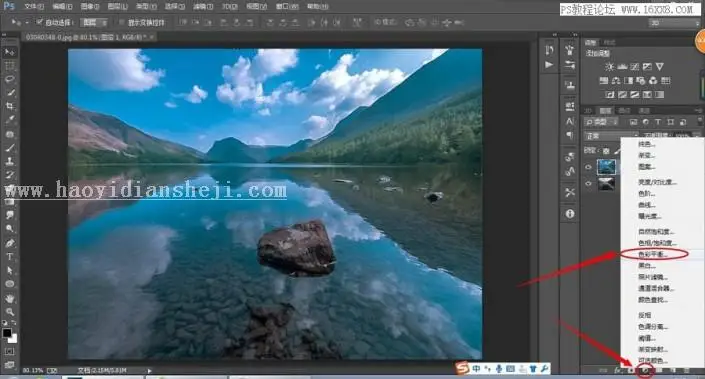This screenshot has width=705, height=379.
Task: Open the History panel icon in the dock
Action: [549, 50]
